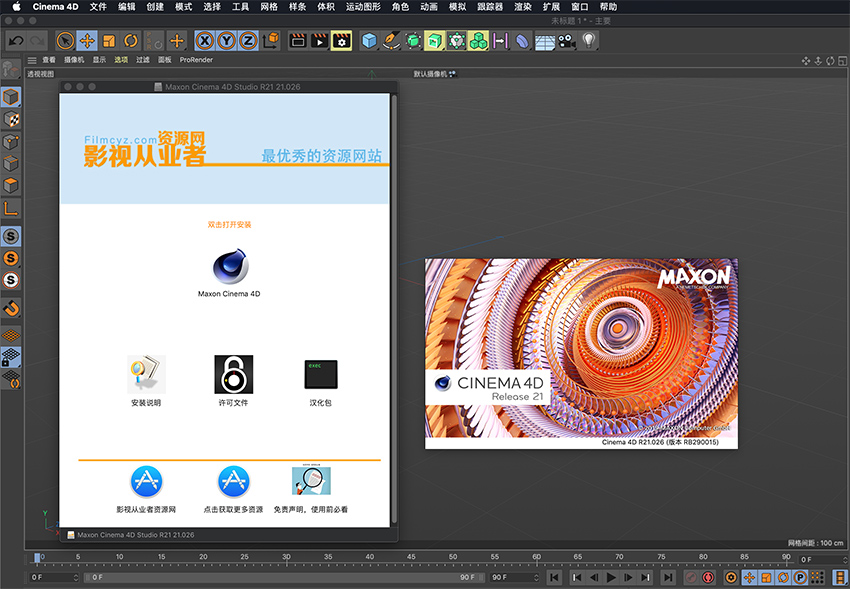
Task: Open the viewport 面板 (Panel) menu
Action: click(x=164, y=60)
